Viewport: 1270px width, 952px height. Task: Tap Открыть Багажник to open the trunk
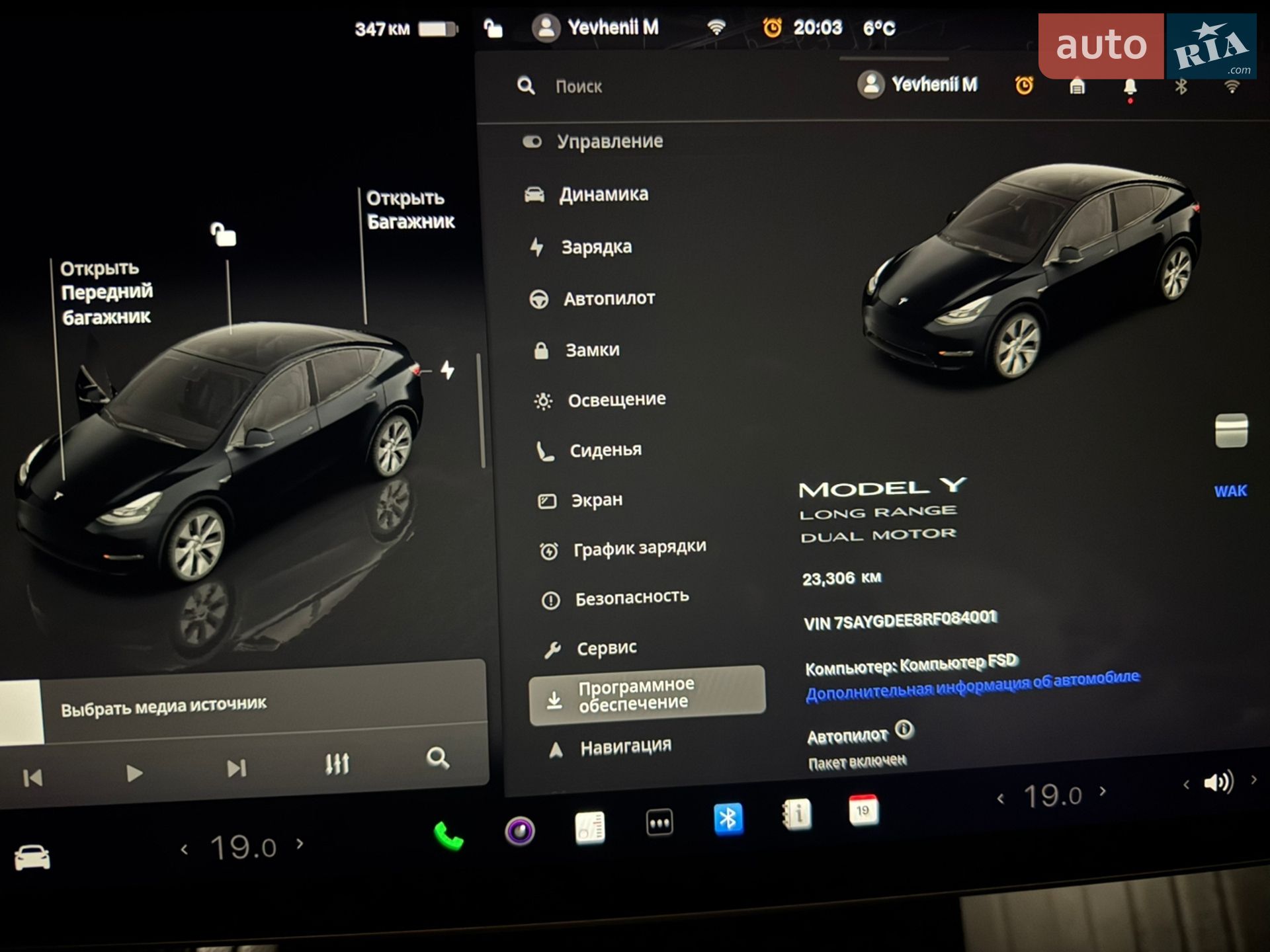click(x=410, y=210)
